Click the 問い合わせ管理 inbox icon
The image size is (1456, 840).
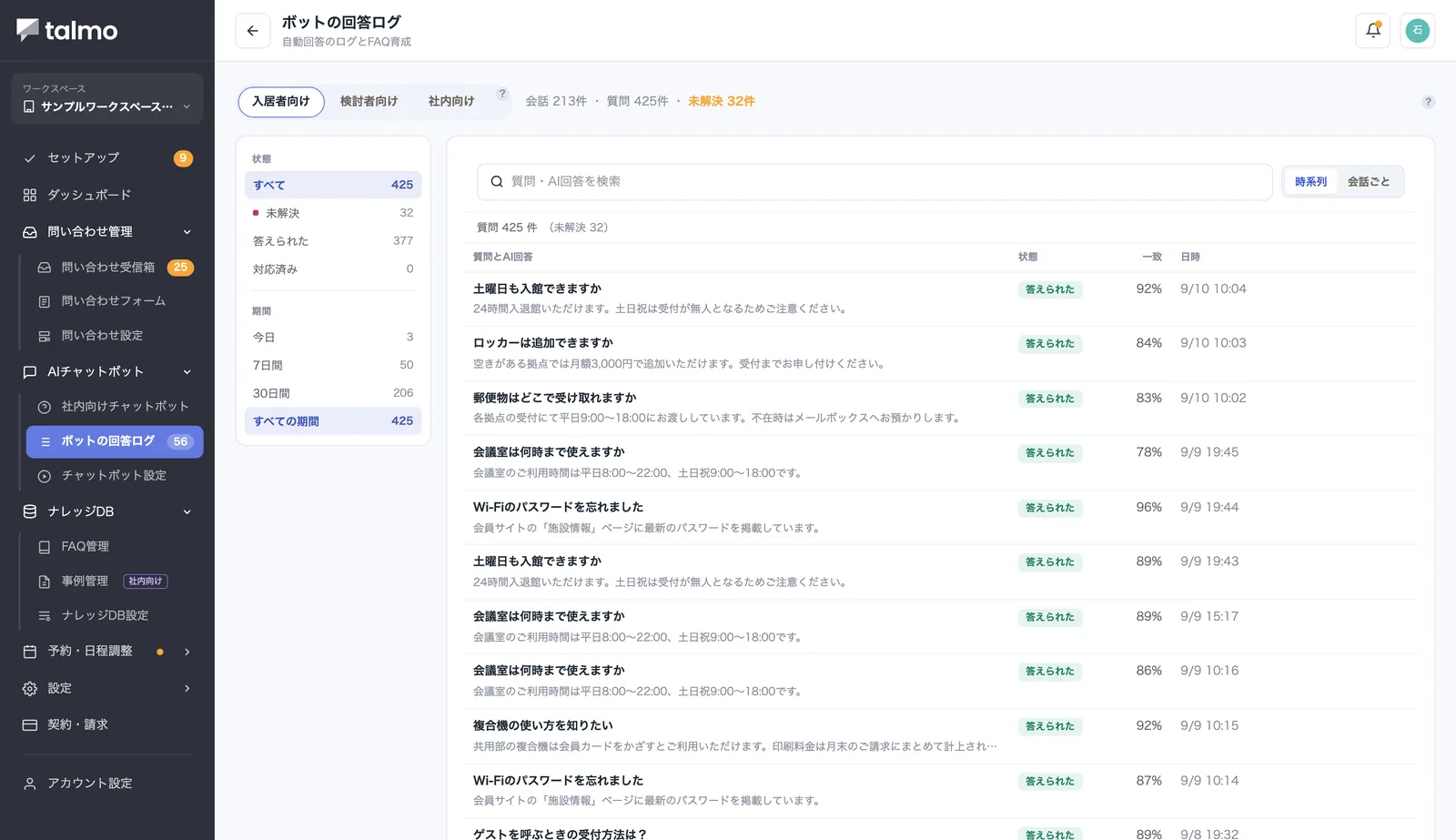point(30,232)
